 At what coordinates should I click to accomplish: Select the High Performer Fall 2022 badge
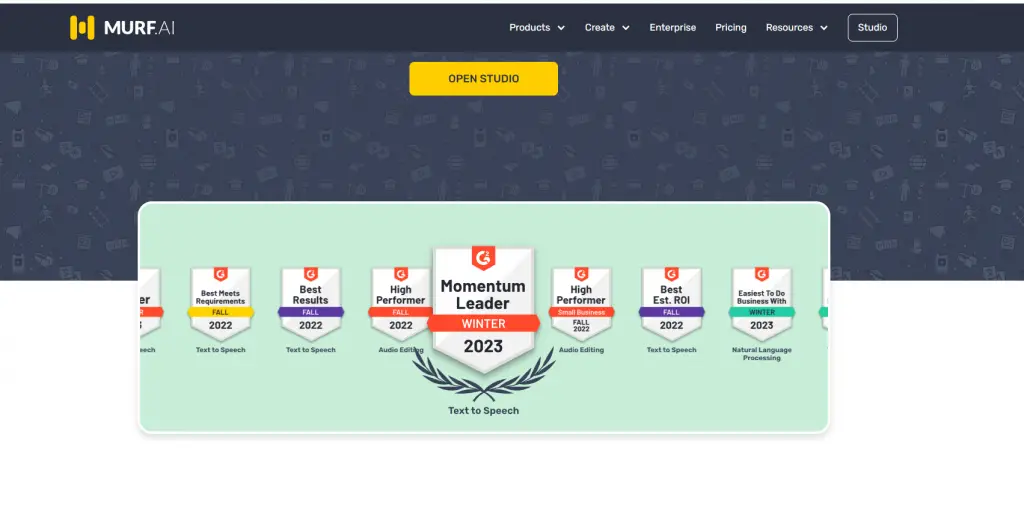pos(400,304)
